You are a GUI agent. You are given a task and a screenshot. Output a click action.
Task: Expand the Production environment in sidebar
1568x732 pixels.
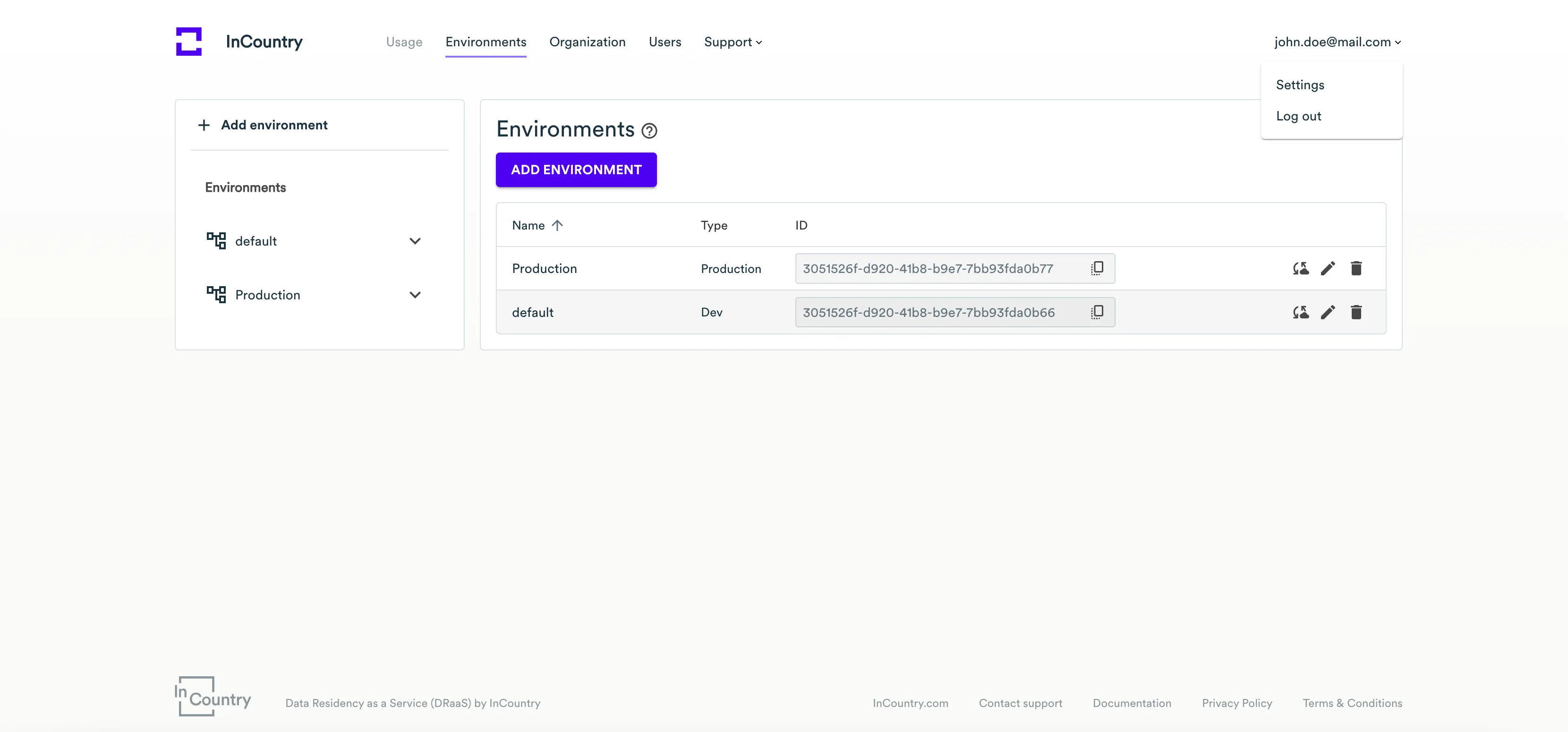pyautogui.click(x=415, y=295)
